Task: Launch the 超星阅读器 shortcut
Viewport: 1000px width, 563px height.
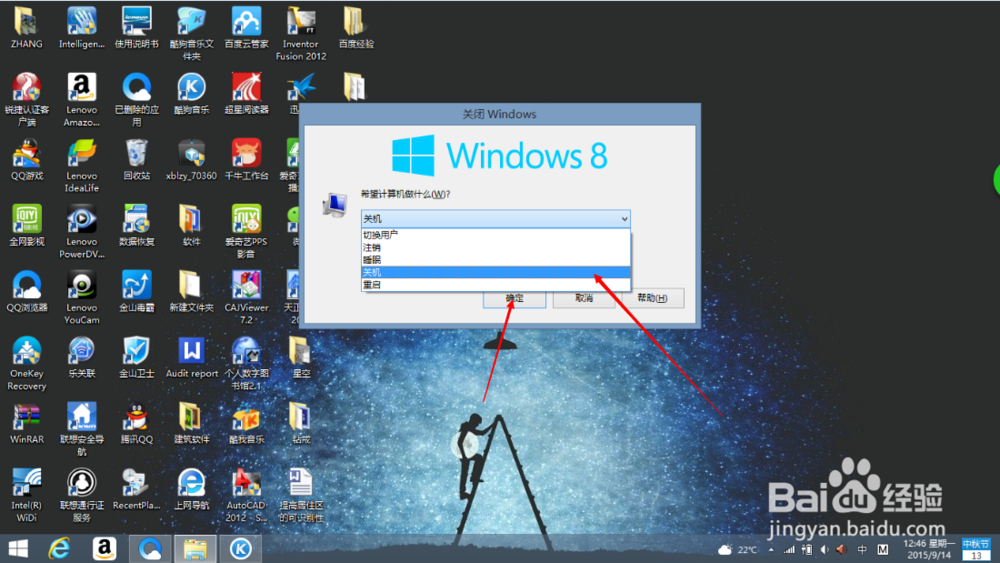Action: [x=246, y=94]
